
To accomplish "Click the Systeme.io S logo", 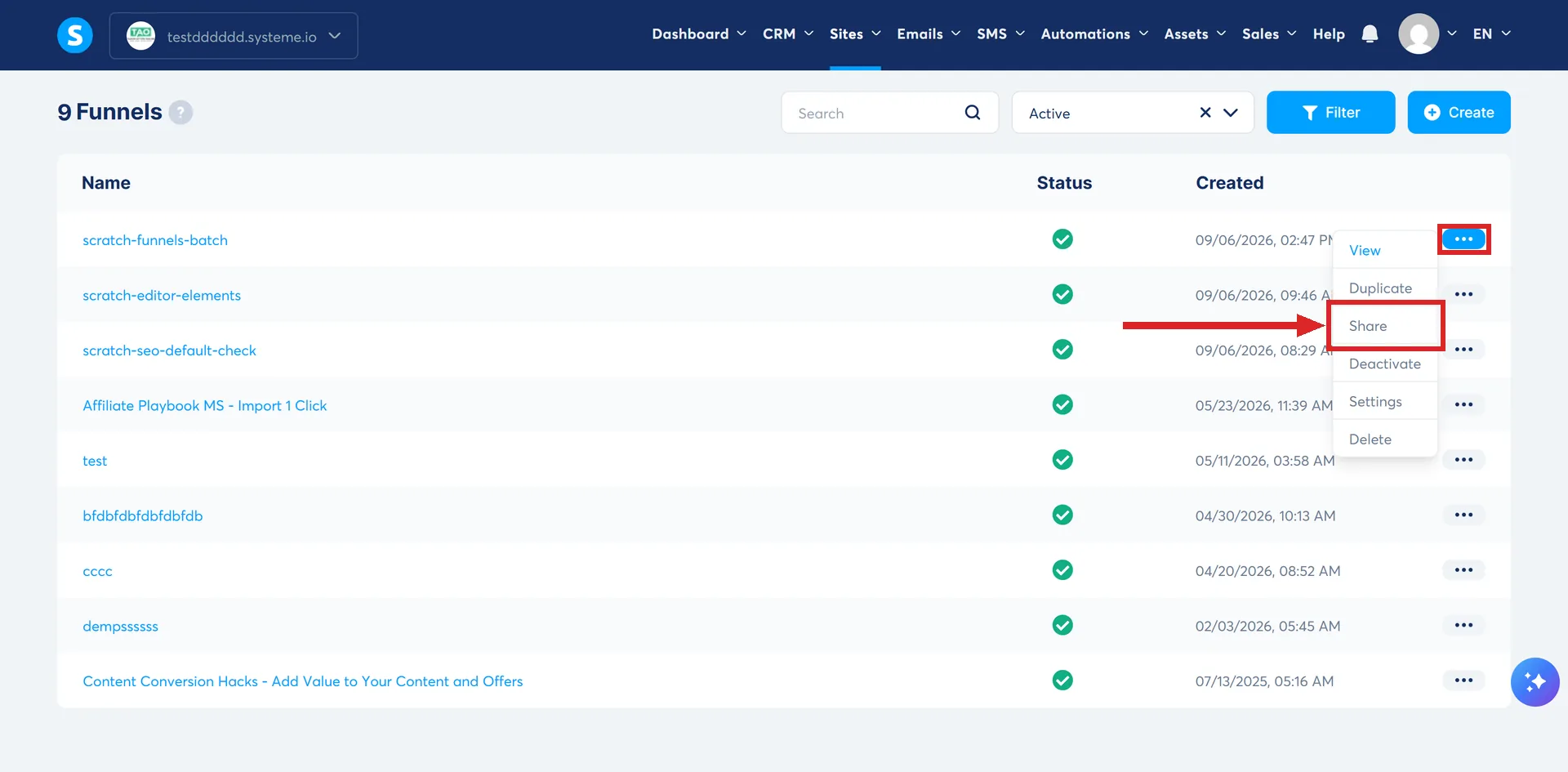I will 75,35.
